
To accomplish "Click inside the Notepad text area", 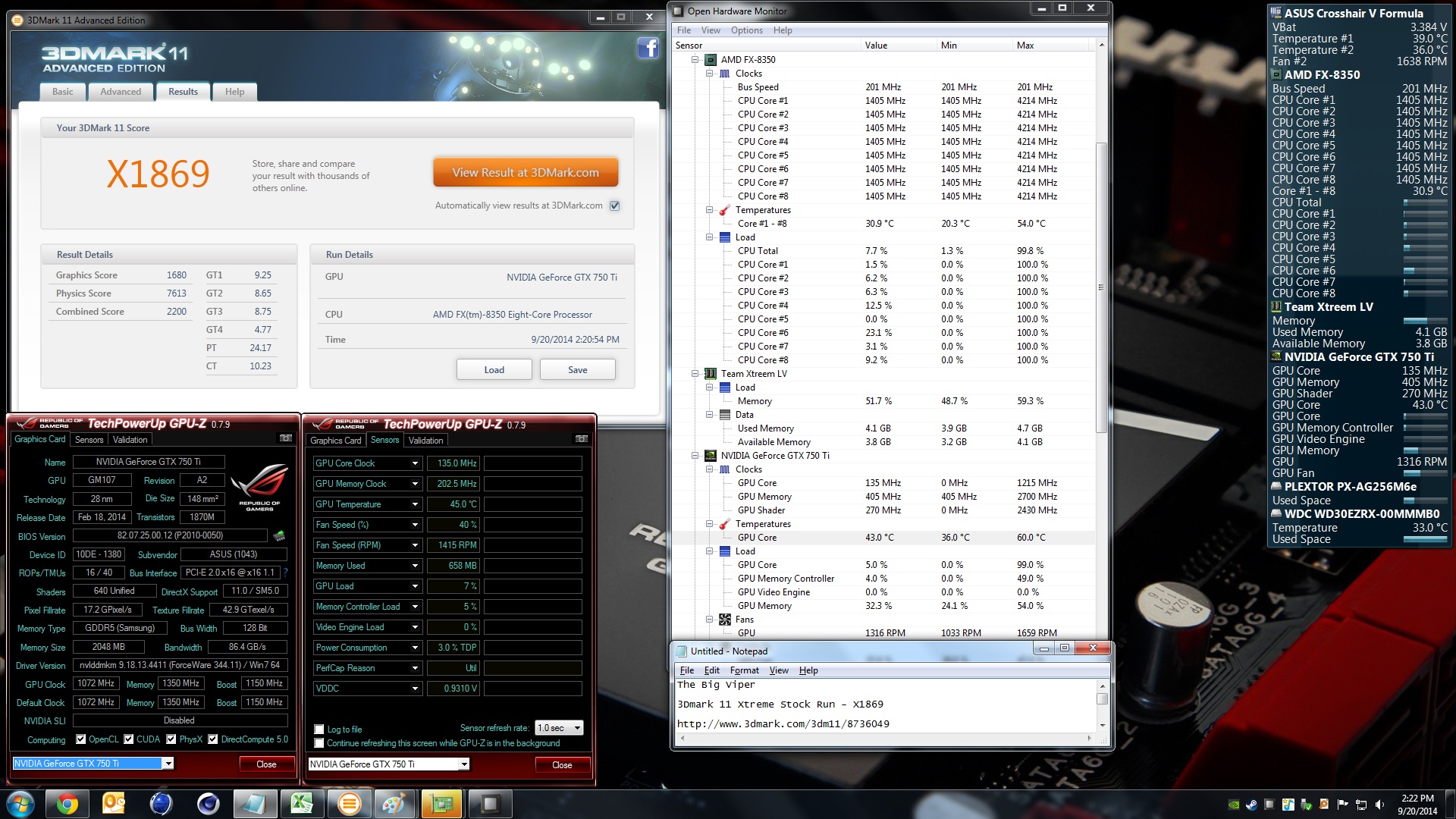I will 885,705.
